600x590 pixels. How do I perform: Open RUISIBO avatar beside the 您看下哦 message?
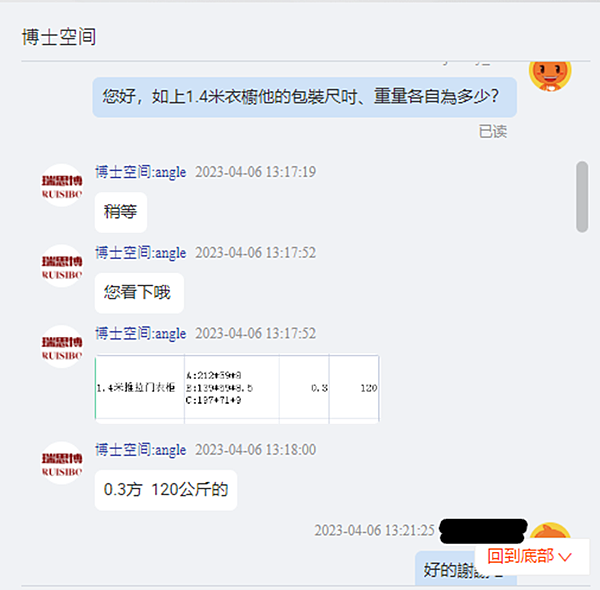tap(62, 266)
